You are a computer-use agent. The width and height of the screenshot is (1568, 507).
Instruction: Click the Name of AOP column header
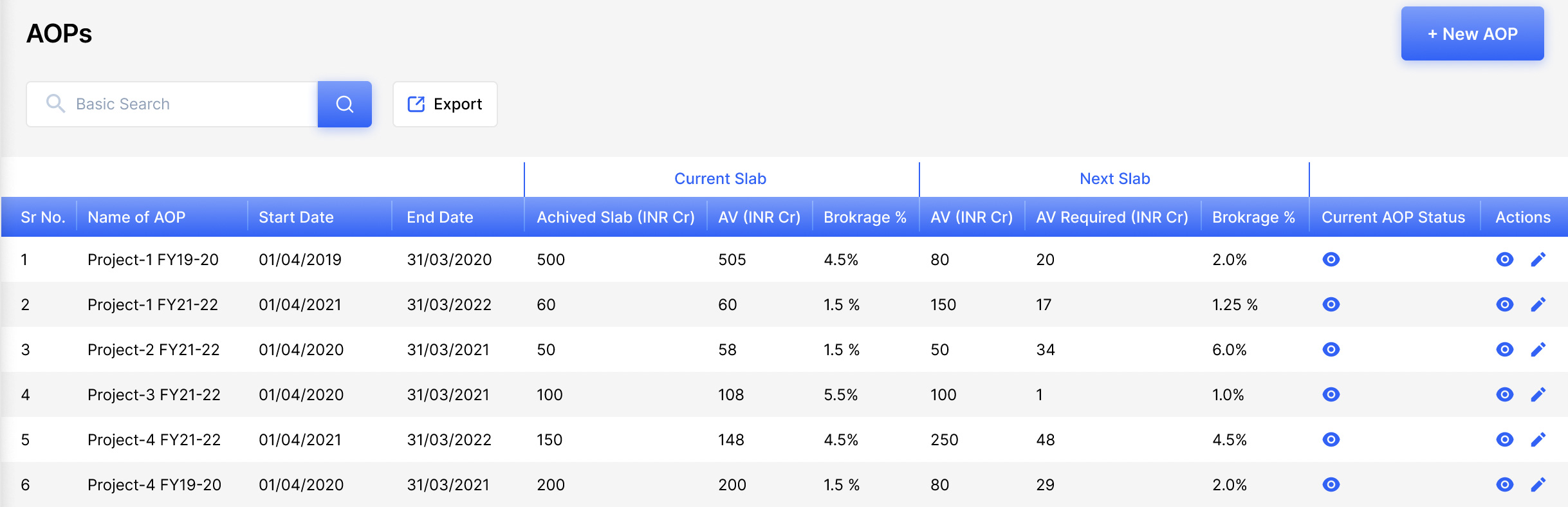[x=136, y=217]
